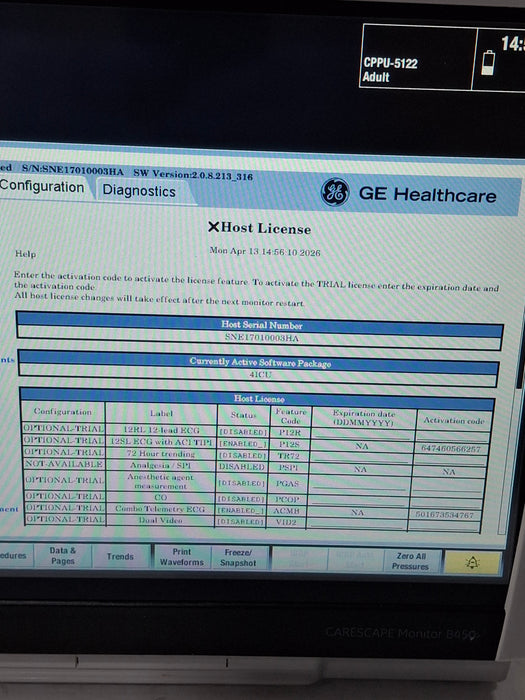This screenshot has width=525, height=700.
Task: Click the activation code field for PCOP
Action: point(446,502)
